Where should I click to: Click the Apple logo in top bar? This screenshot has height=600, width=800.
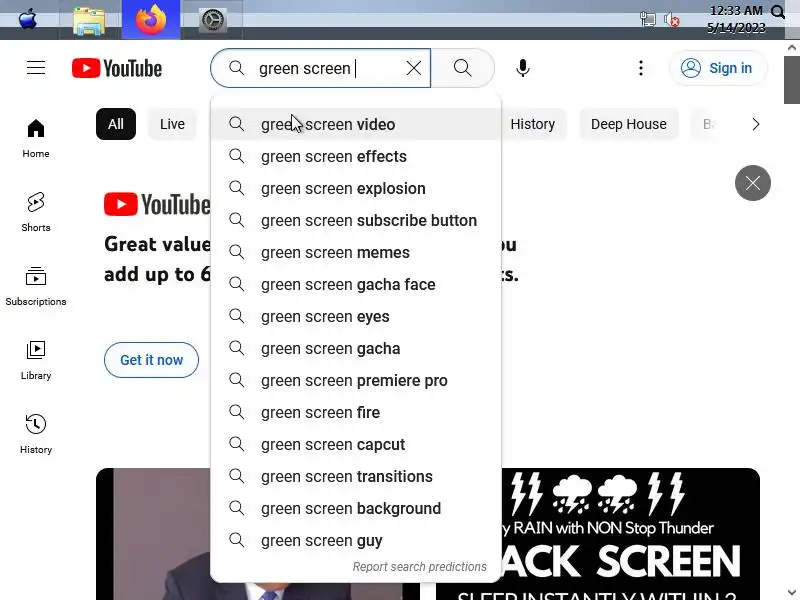point(28,20)
